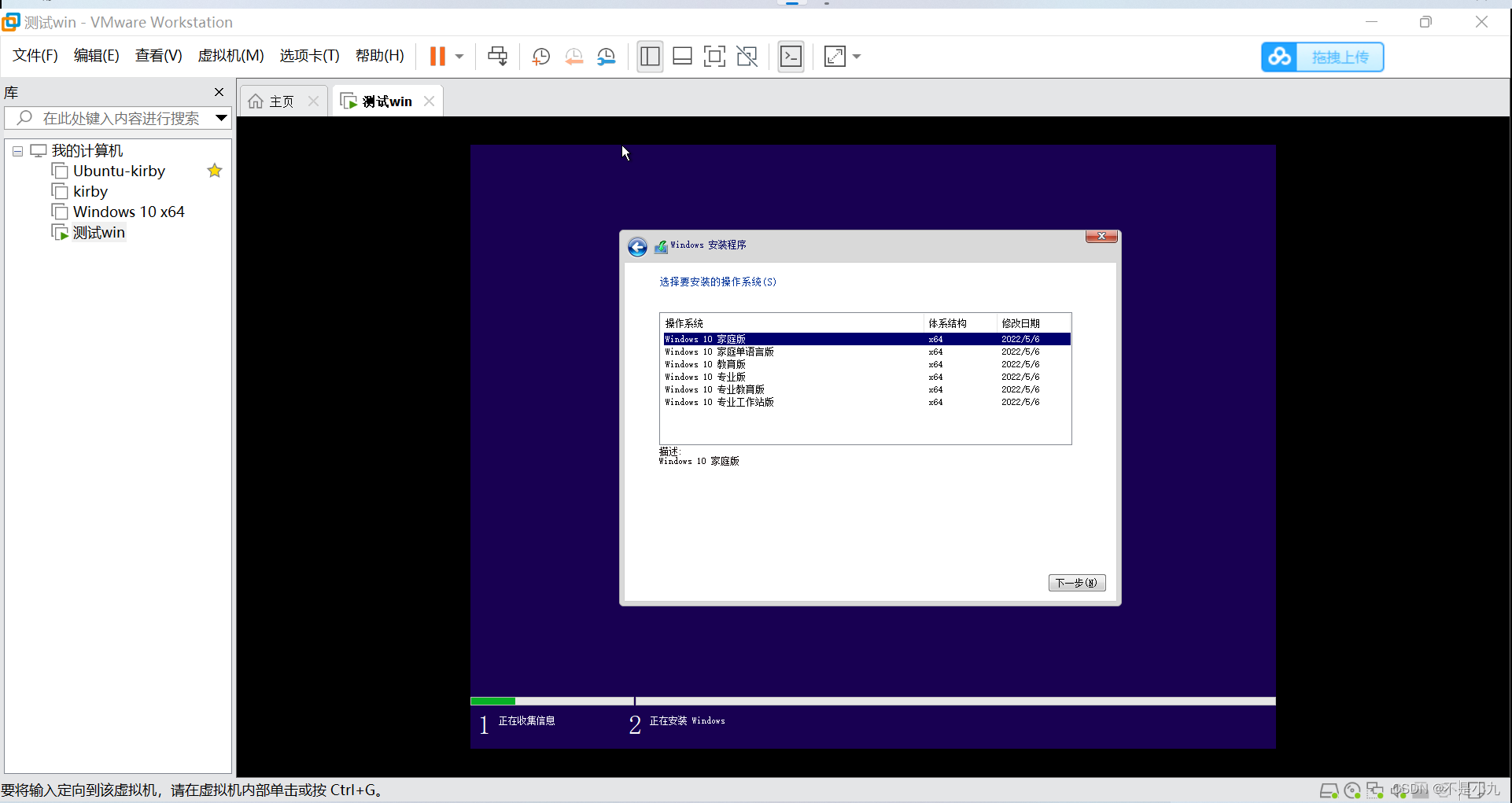Image resolution: width=1512 pixels, height=803 pixels.
Task: Switch to the 测试win tab
Action: [x=387, y=101]
